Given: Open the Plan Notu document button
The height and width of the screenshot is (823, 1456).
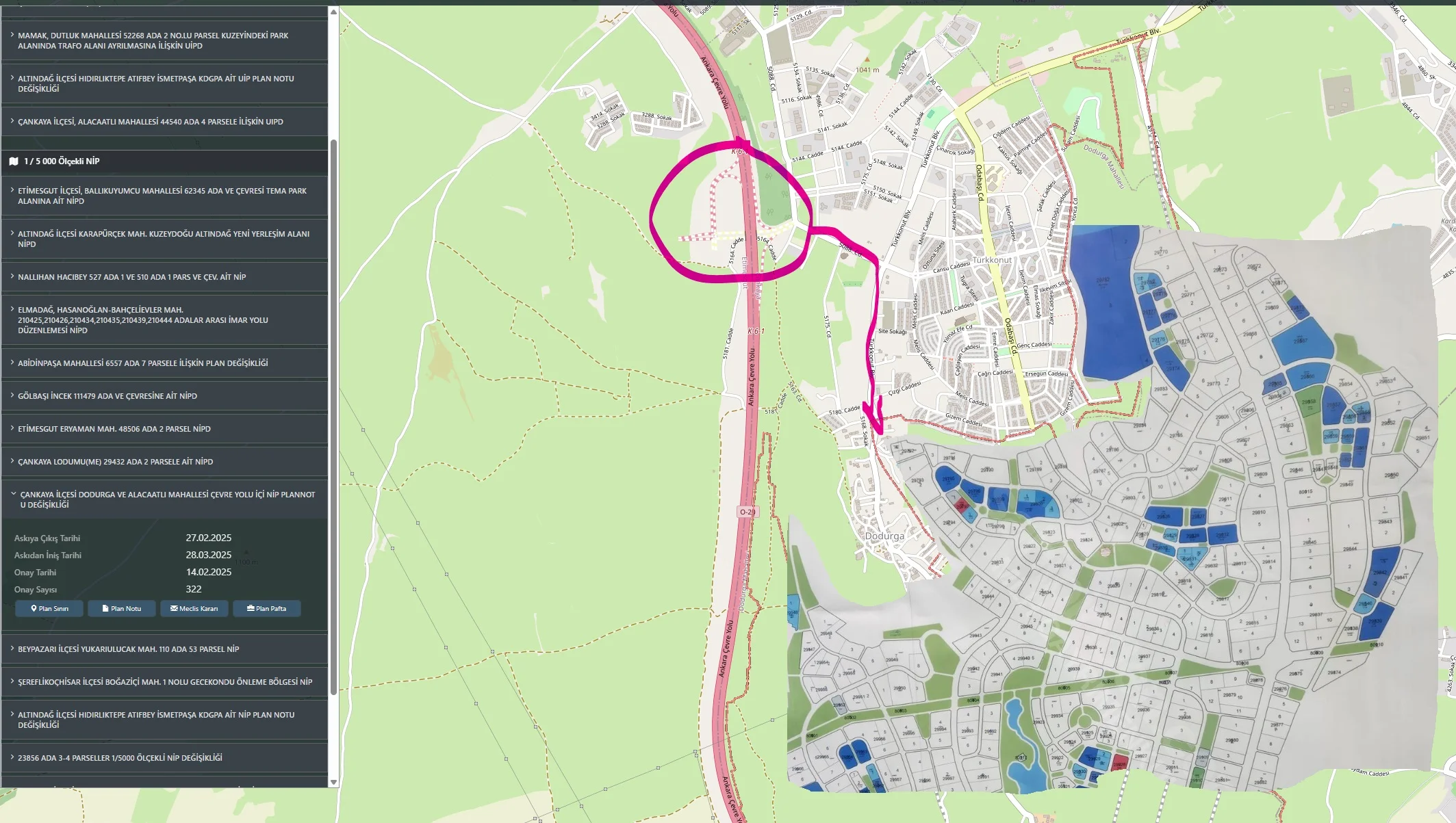Looking at the screenshot, I should tap(122, 608).
